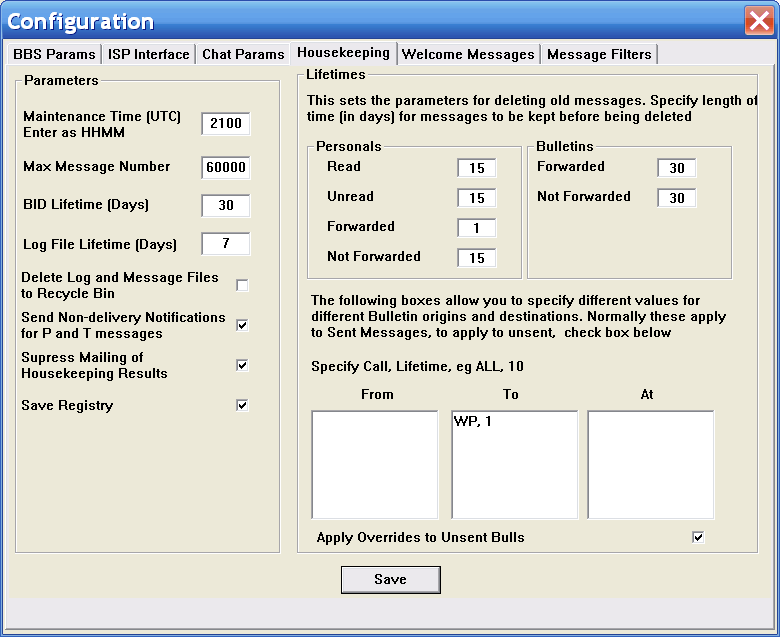Open the Message Filters tab
Viewport: 780px width, 637px height.
599,54
